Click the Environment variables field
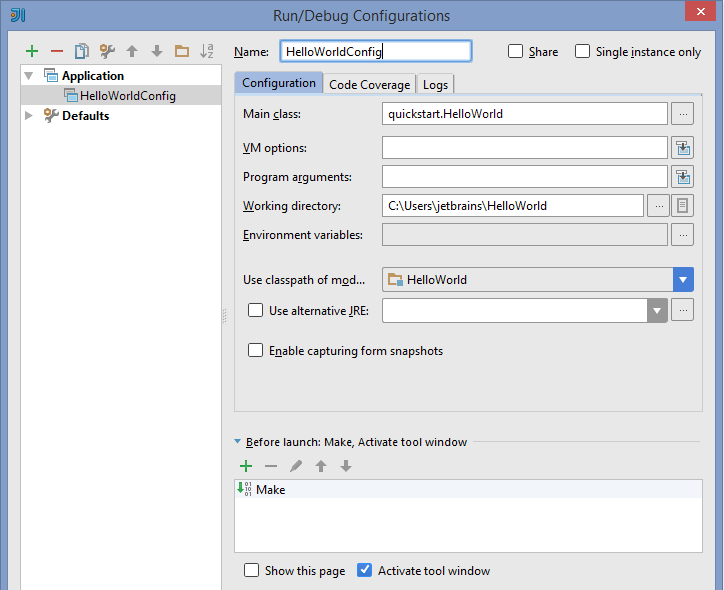The width and height of the screenshot is (724, 590). click(x=525, y=235)
